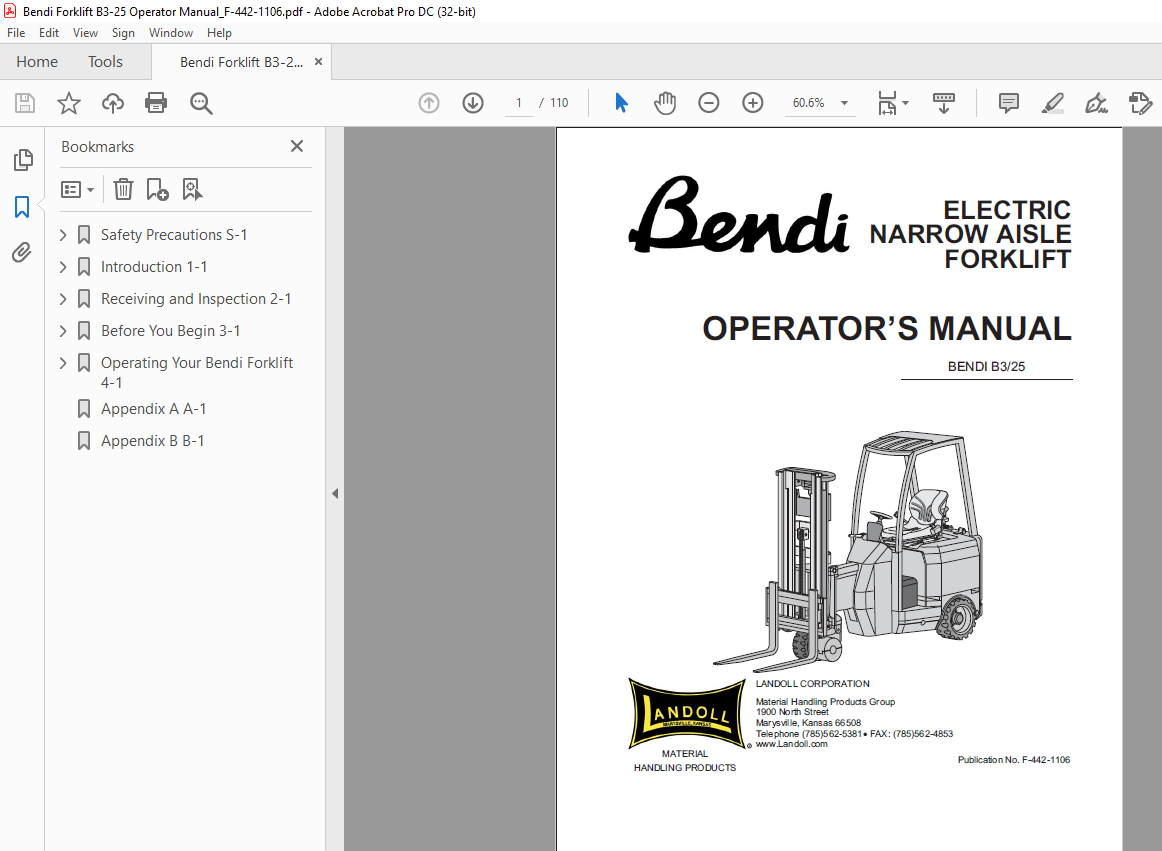
Task: Delete selected bookmark with trash icon
Action: [x=123, y=190]
